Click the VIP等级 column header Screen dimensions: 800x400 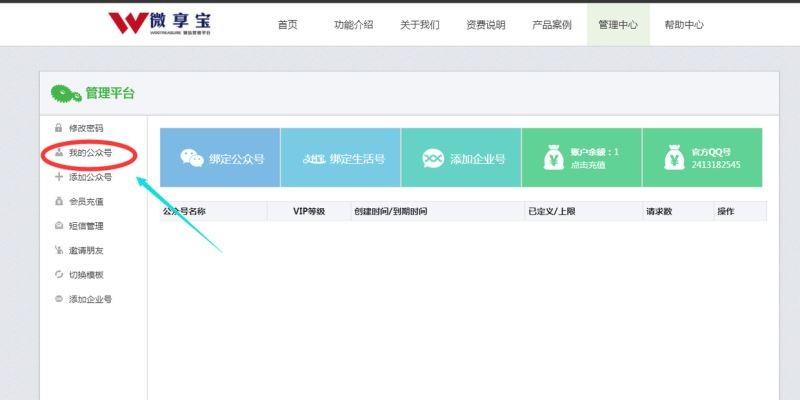click(309, 211)
